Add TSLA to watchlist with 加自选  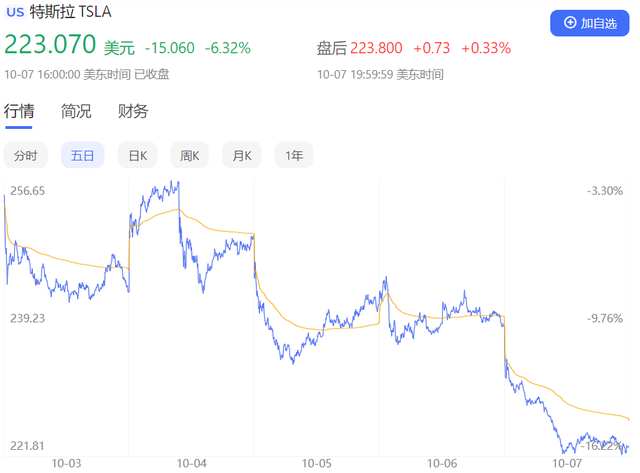[589, 23]
